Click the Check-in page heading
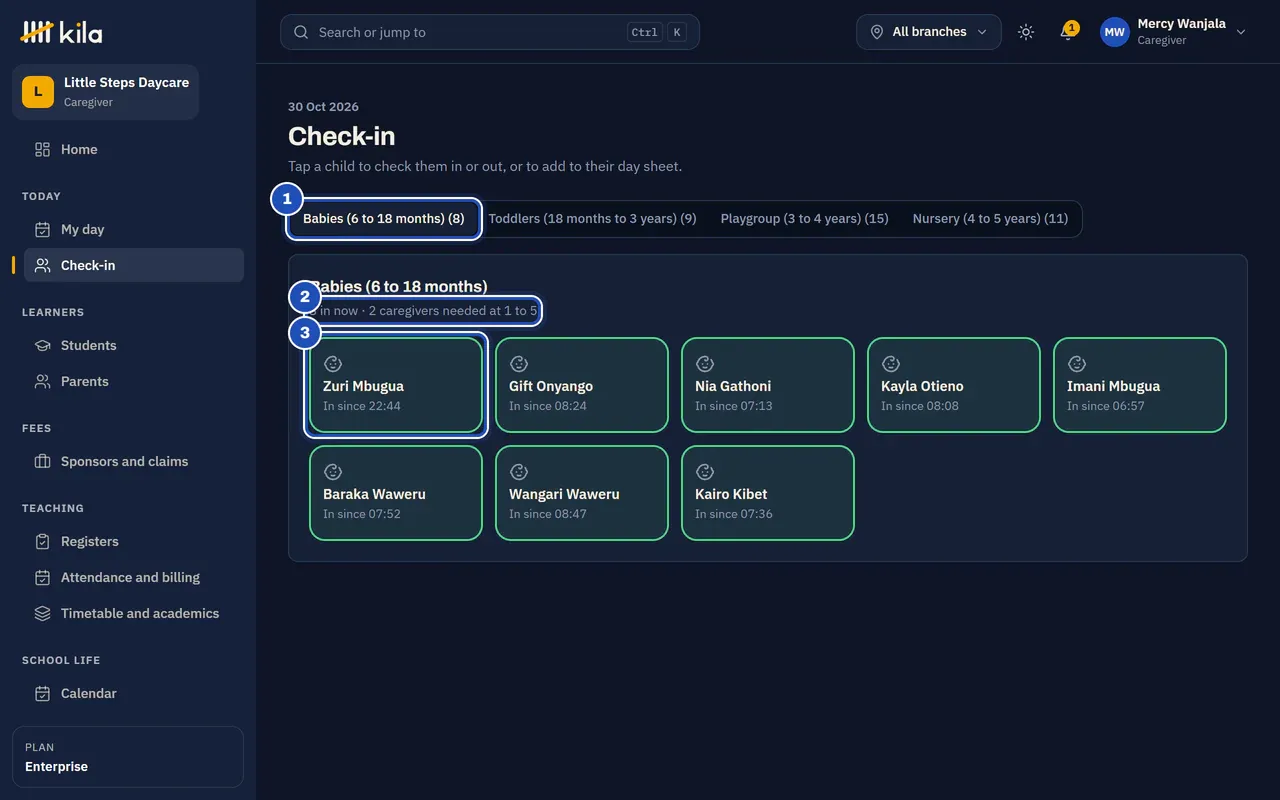This screenshot has height=800, width=1280. [x=342, y=136]
